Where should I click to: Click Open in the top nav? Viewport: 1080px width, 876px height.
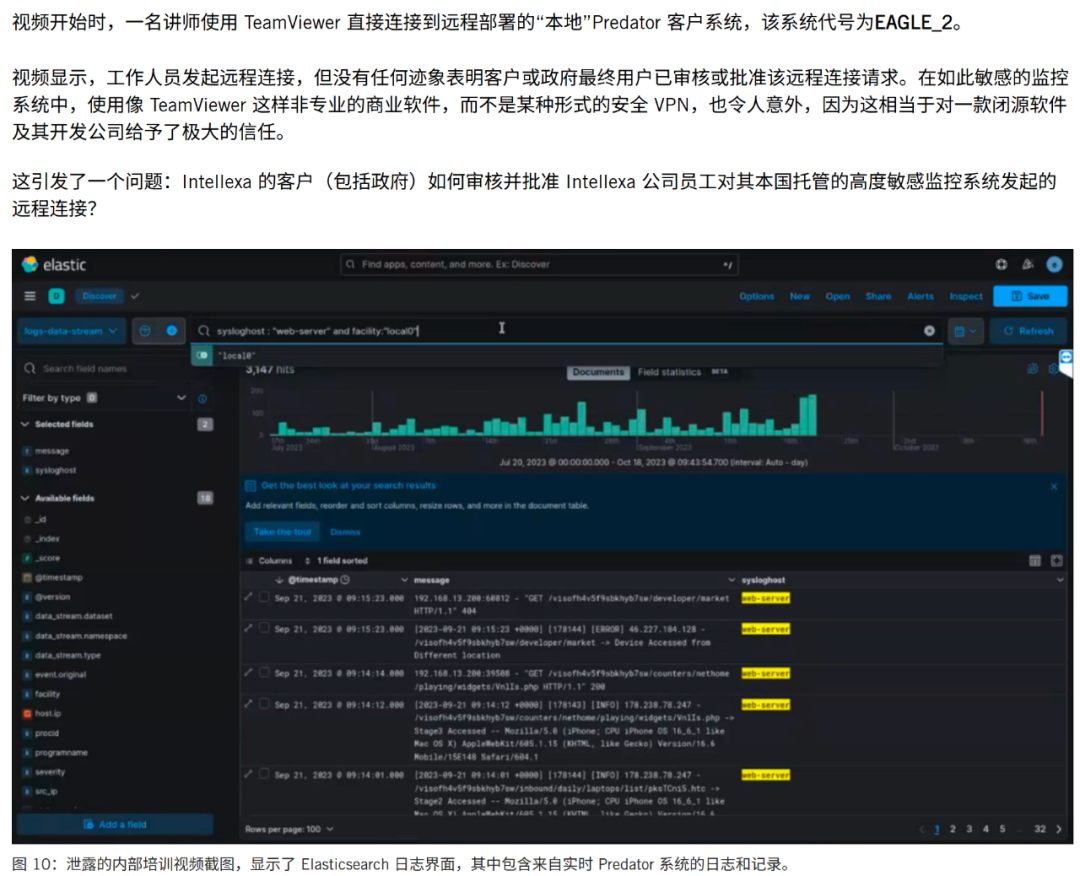(x=838, y=296)
